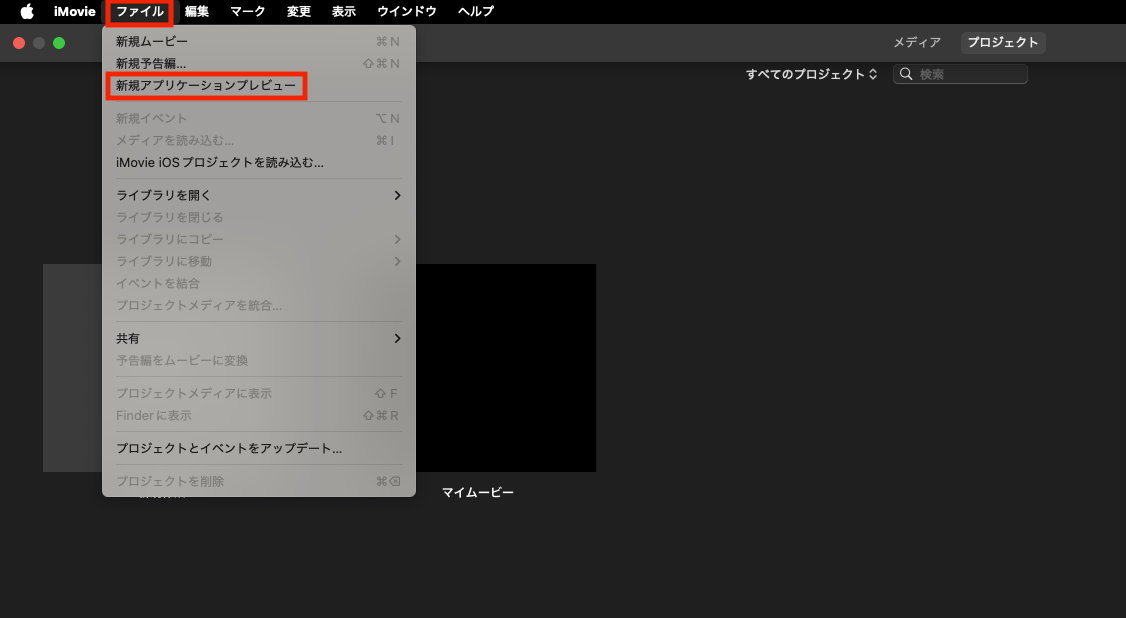This screenshot has height=618, width=1126.
Task: Click the grey new-project tile
Action: coord(73,367)
